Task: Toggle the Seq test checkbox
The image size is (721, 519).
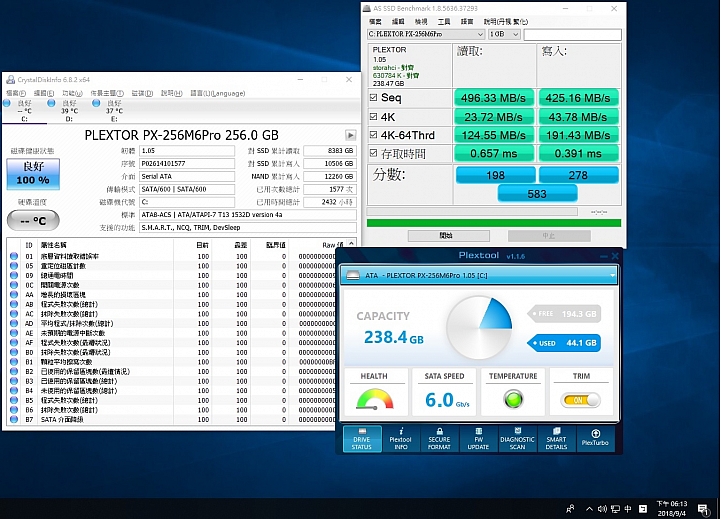Action: 373,97
